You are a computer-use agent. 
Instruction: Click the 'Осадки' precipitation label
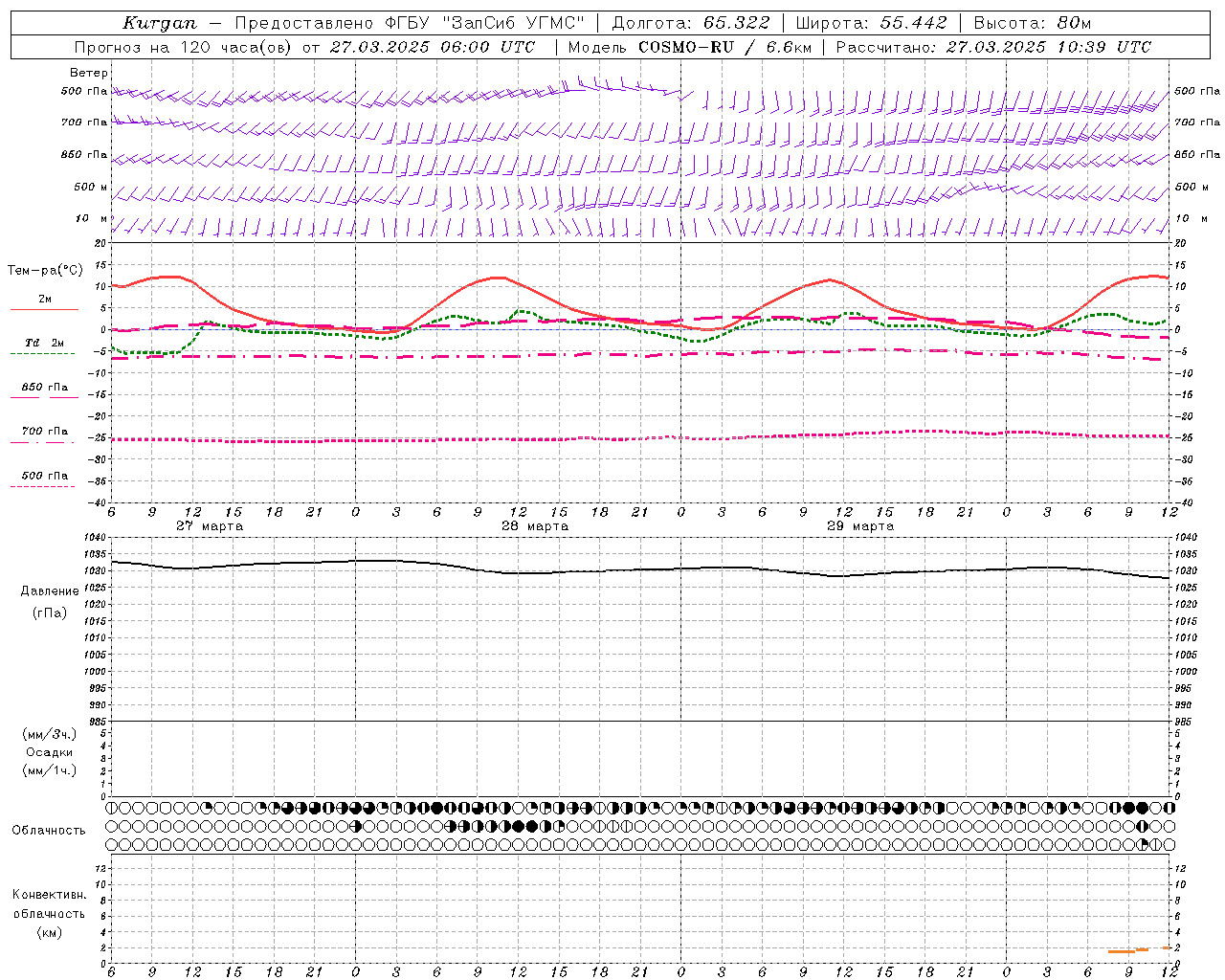pyautogui.click(x=50, y=752)
